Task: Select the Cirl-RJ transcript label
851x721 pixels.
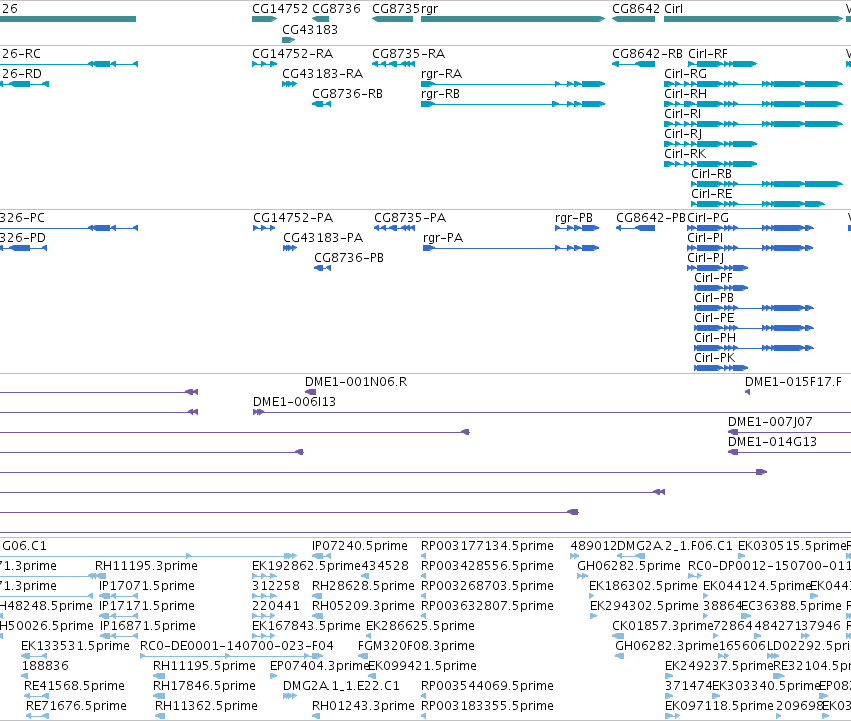Action: point(683,134)
